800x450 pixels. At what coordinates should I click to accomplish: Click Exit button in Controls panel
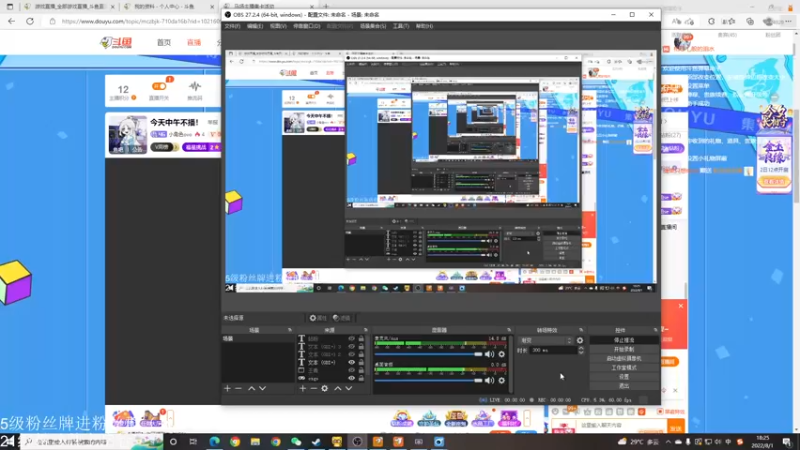pyautogui.click(x=624, y=386)
